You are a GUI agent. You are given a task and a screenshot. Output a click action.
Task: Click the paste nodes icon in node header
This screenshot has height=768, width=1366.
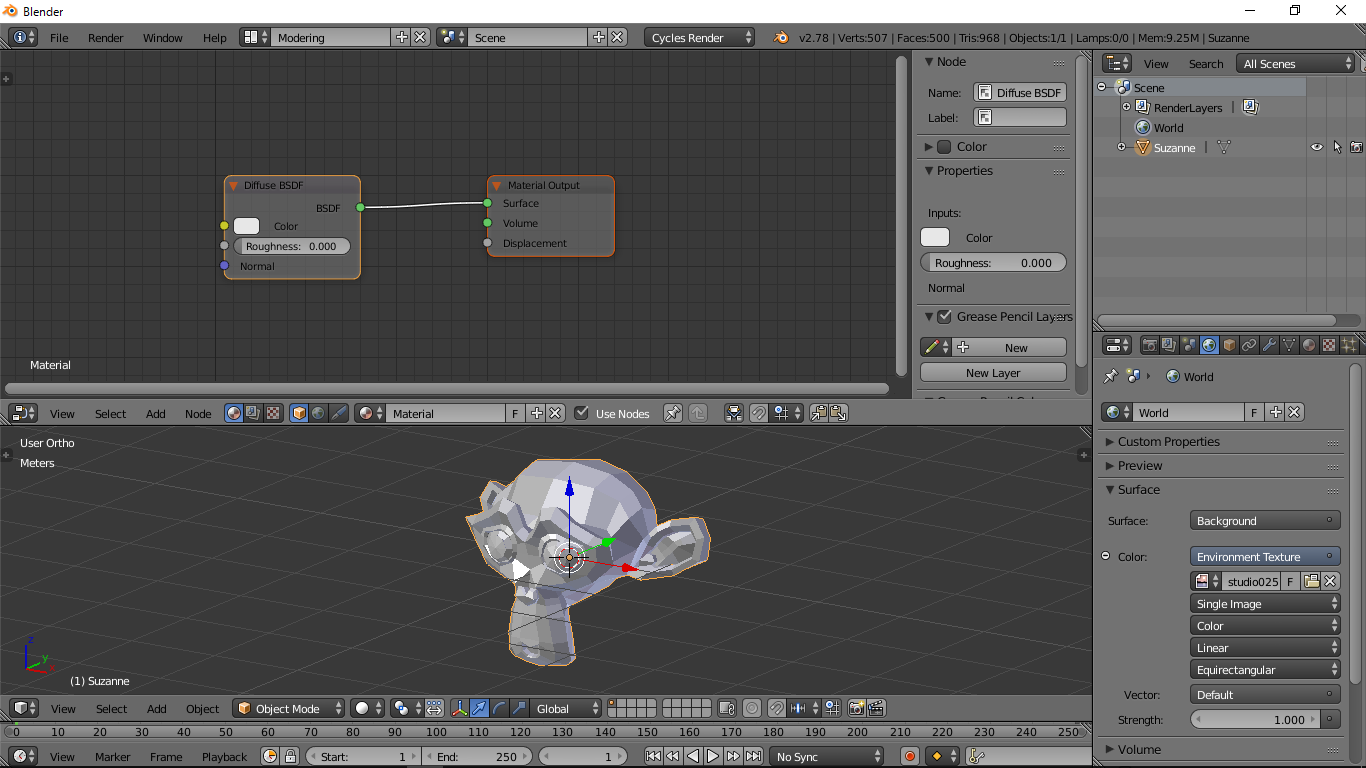838,413
